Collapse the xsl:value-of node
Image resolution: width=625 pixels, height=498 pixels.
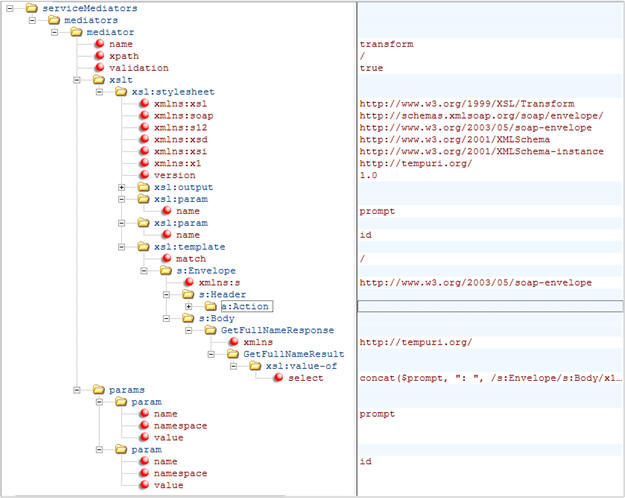tap(233, 366)
